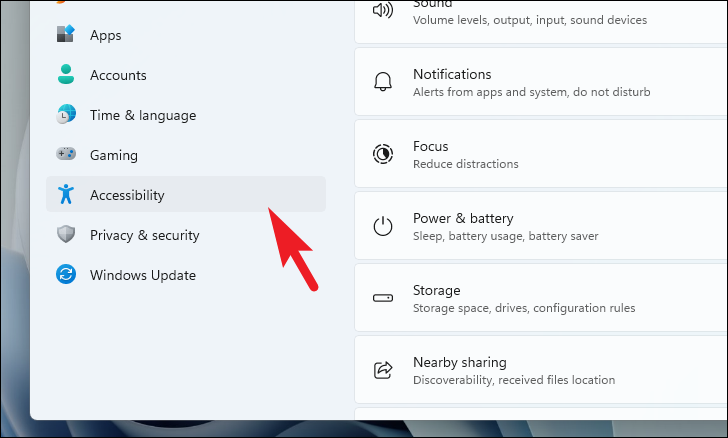Open the Focus settings card
Image resolution: width=728 pixels, height=438 pixels.
click(541, 154)
